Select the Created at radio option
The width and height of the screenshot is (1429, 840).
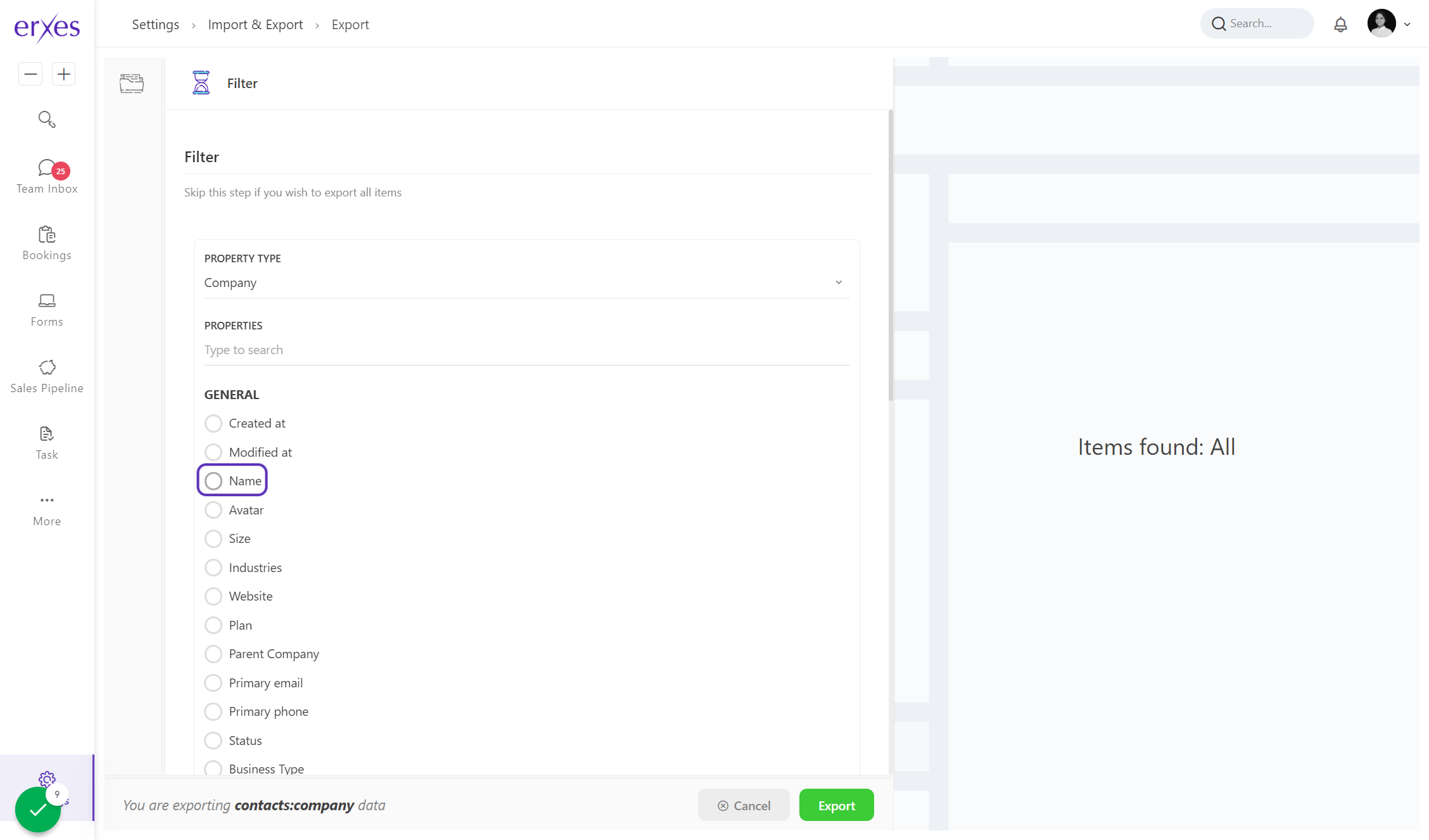[x=213, y=423]
